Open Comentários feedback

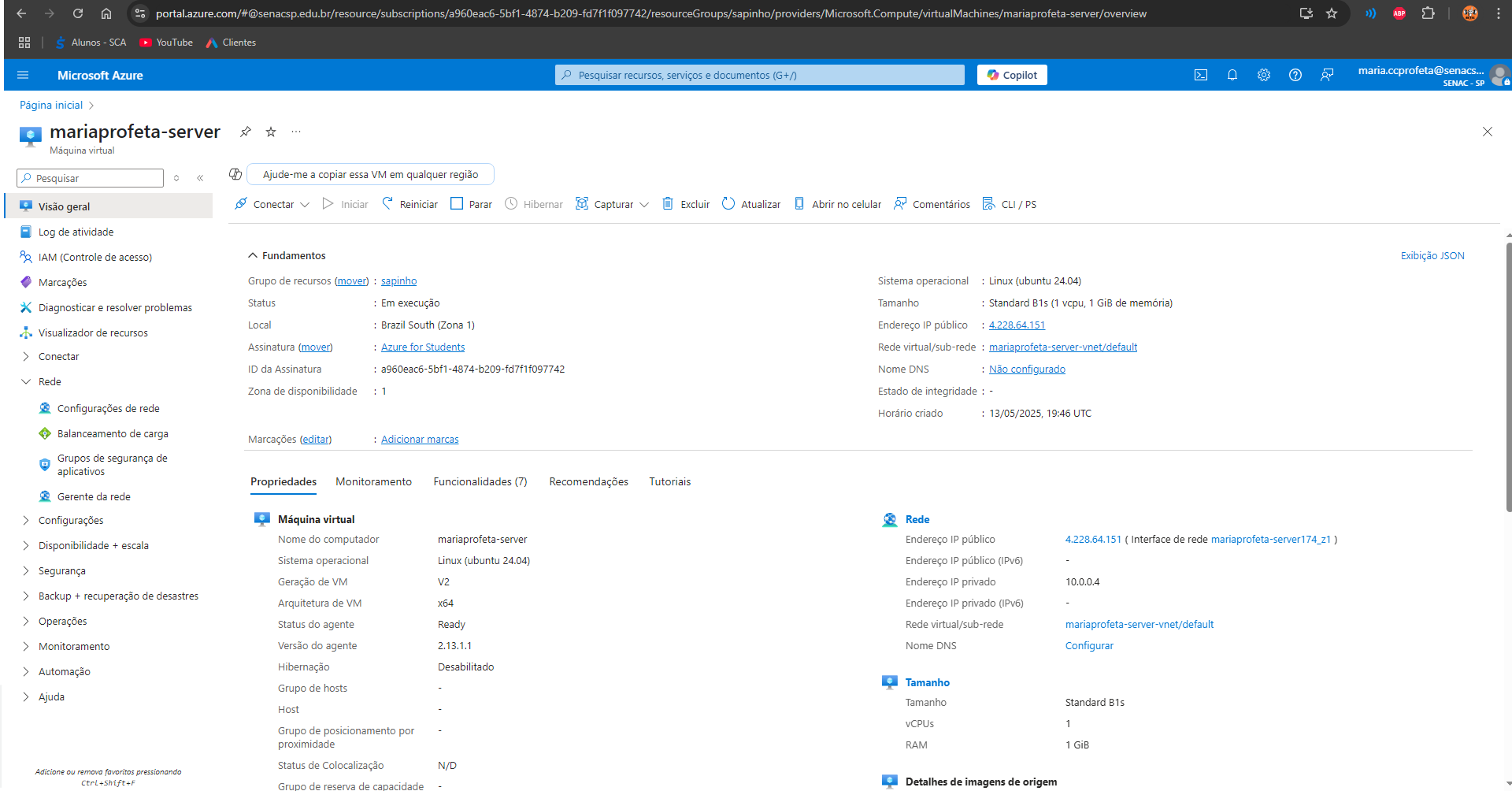point(932,204)
